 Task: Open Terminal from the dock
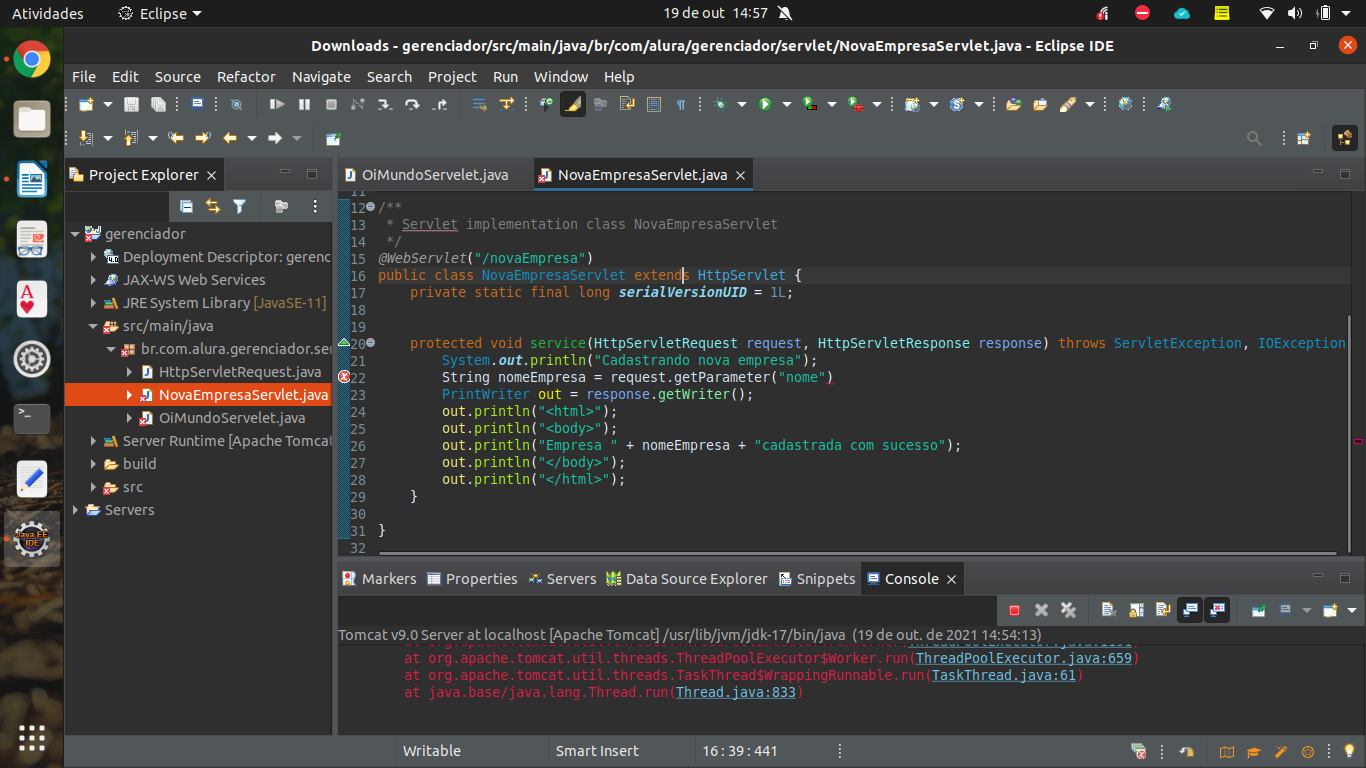32,418
